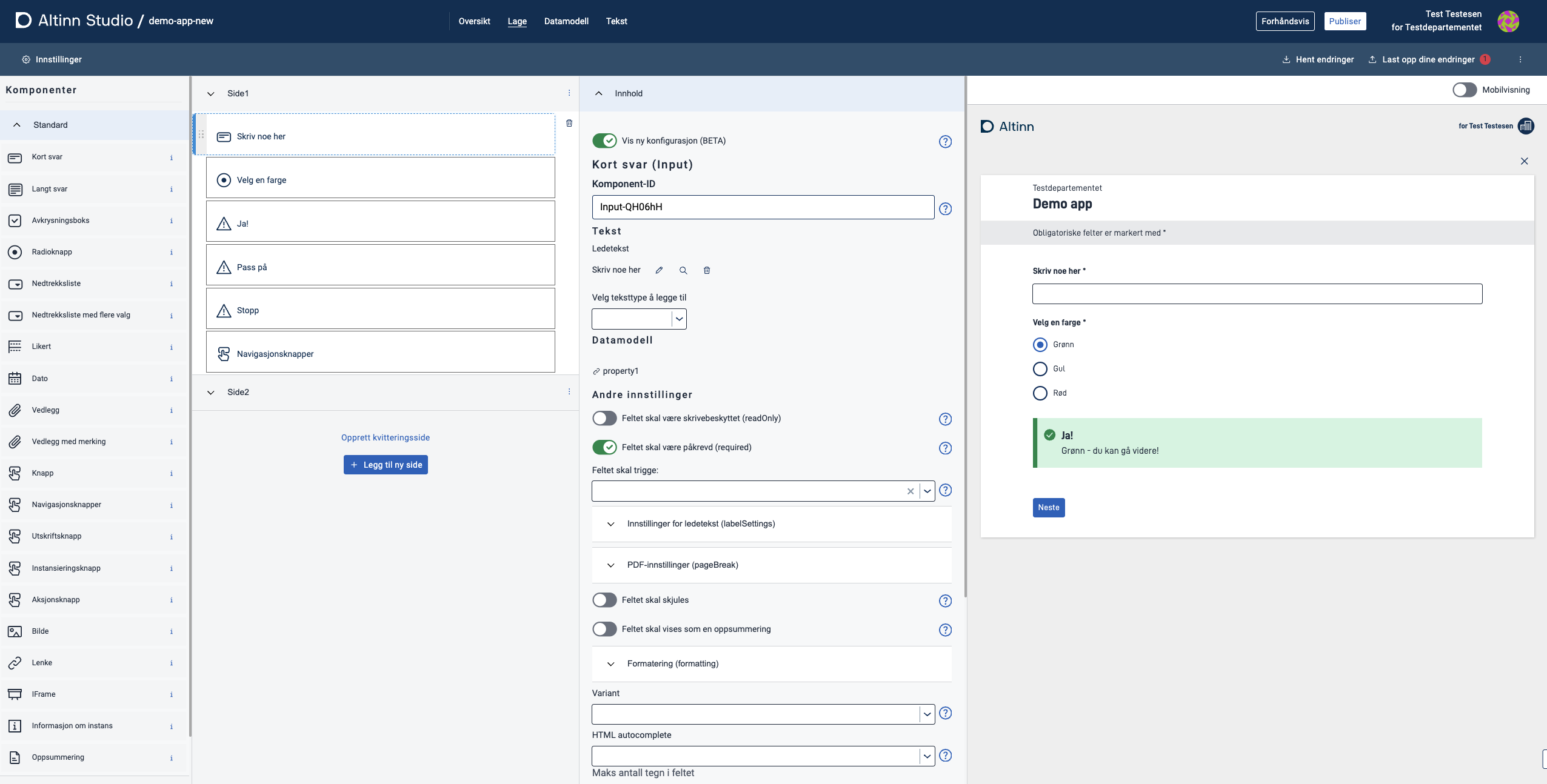Open the Side1 three-dot menu
The image size is (1547, 784).
click(x=569, y=93)
